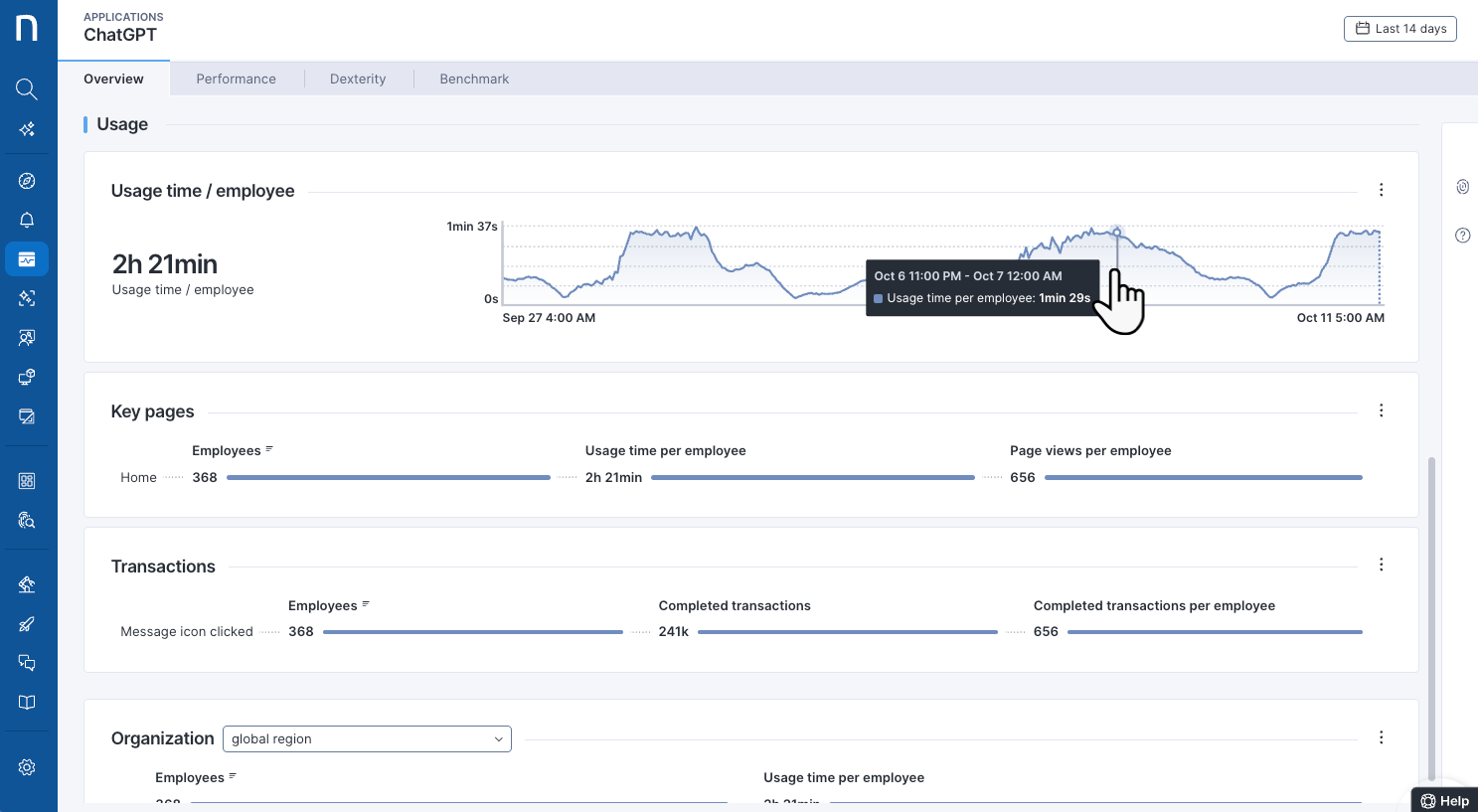This screenshot has width=1478, height=812.
Task: Click the question mark help icon
Action: tap(1462, 236)
